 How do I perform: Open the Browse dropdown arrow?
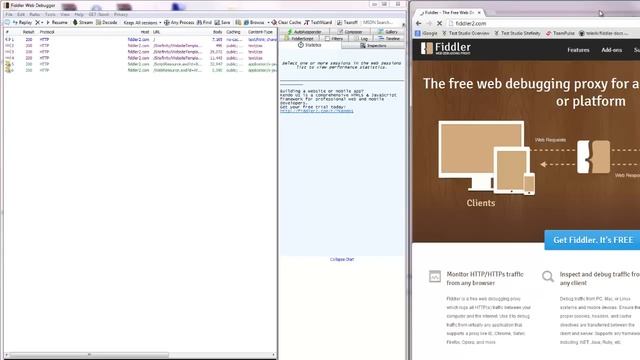click(268, 22)
